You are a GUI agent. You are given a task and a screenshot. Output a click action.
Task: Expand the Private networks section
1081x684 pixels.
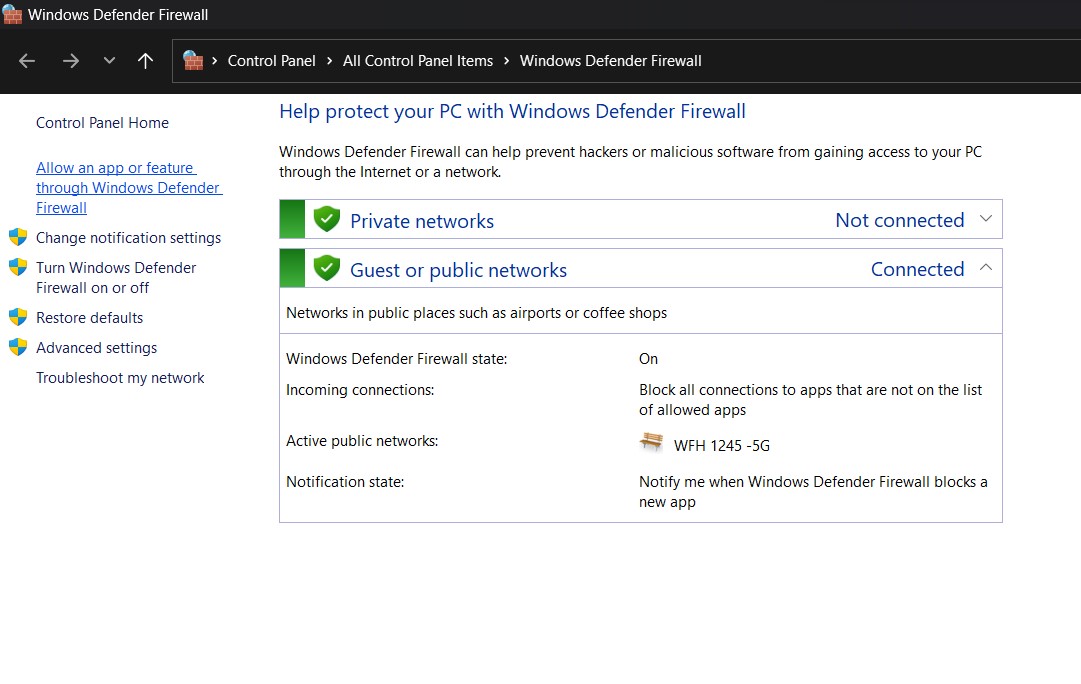(986, 219)
